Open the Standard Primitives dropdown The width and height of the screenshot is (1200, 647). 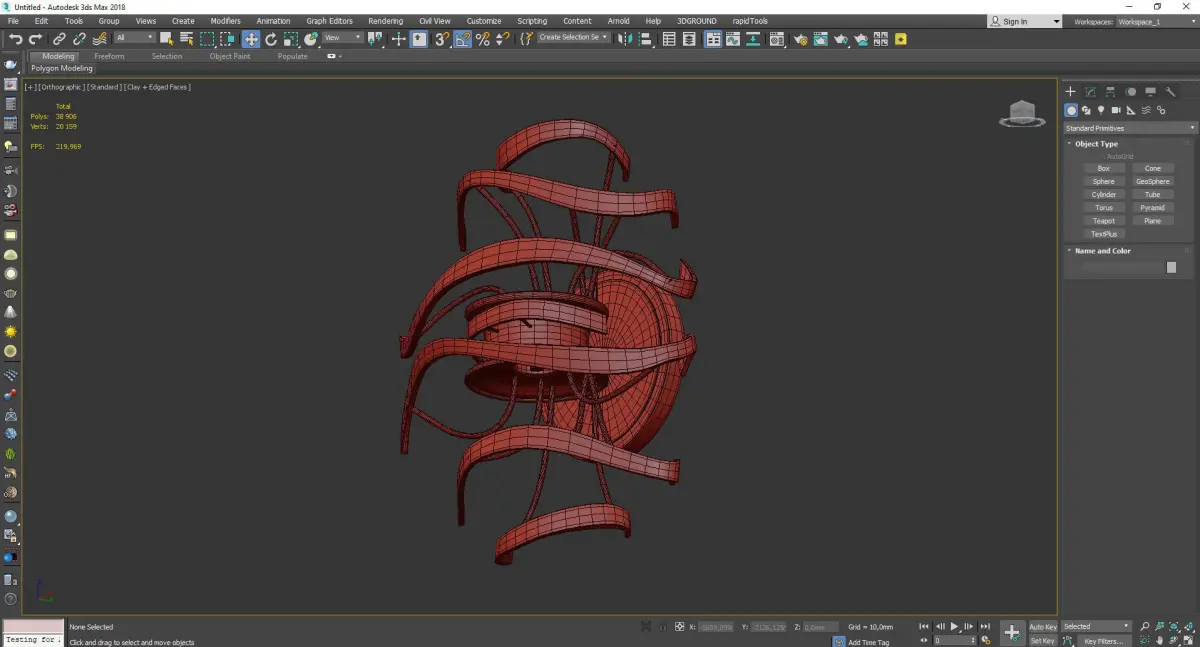click(x=1130, y=128)
